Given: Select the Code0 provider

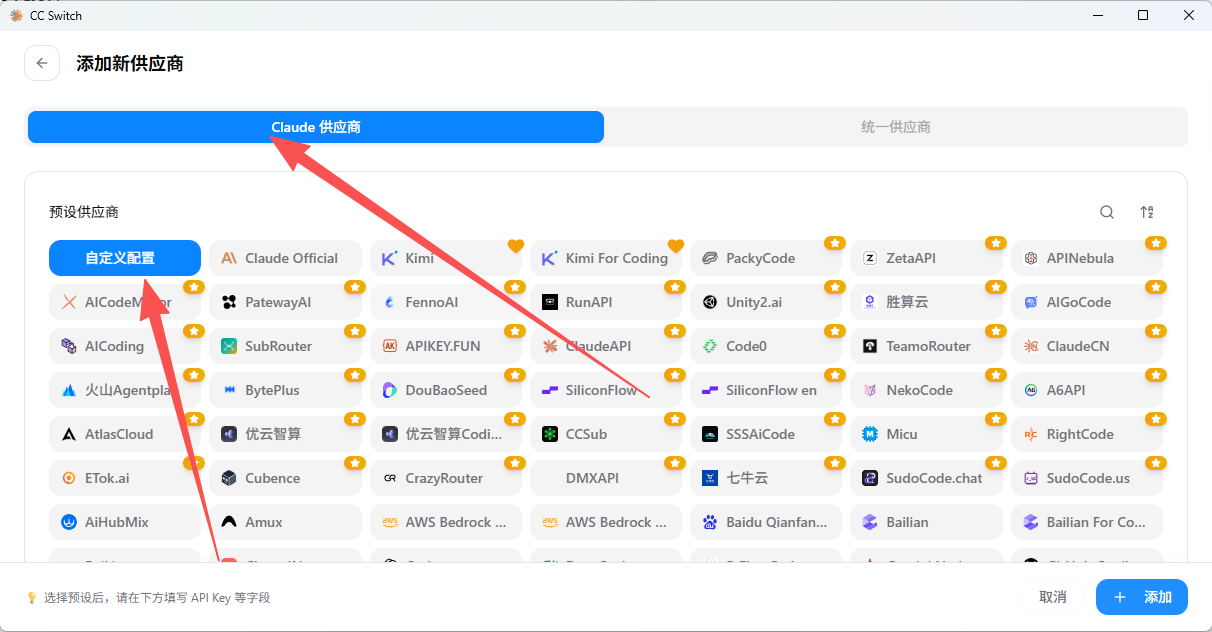Looking at the screenshot, I should pos(766,346).
